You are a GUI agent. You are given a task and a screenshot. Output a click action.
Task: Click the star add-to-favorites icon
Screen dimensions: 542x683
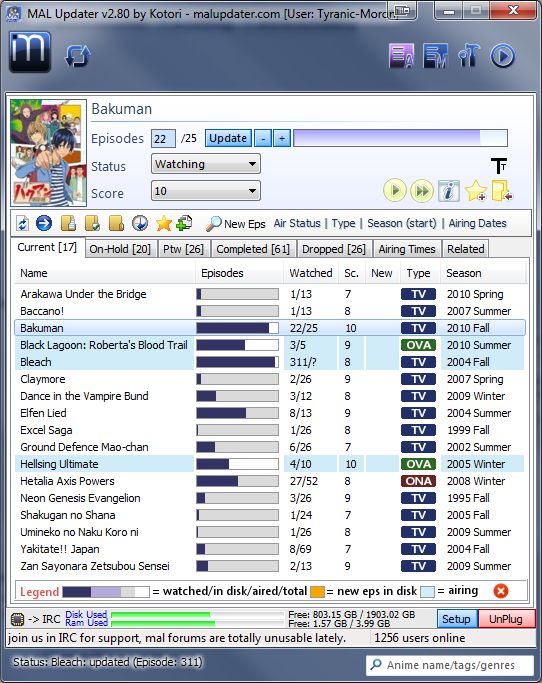click(476, 191)
